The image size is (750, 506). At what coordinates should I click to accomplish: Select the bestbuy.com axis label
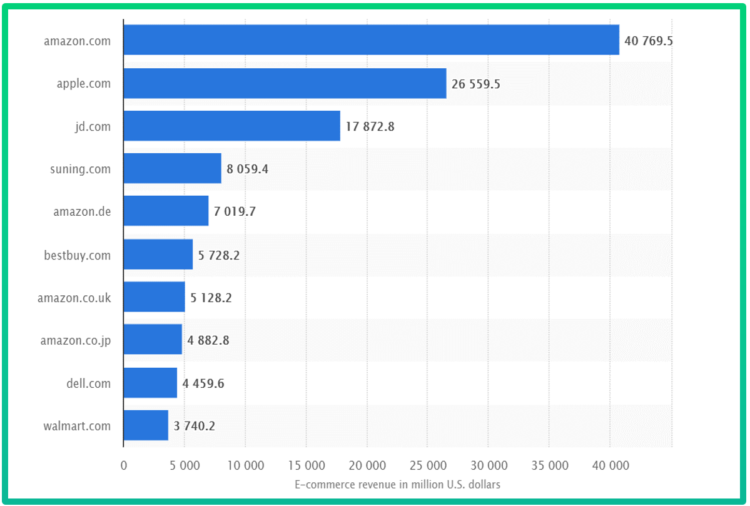76,255
